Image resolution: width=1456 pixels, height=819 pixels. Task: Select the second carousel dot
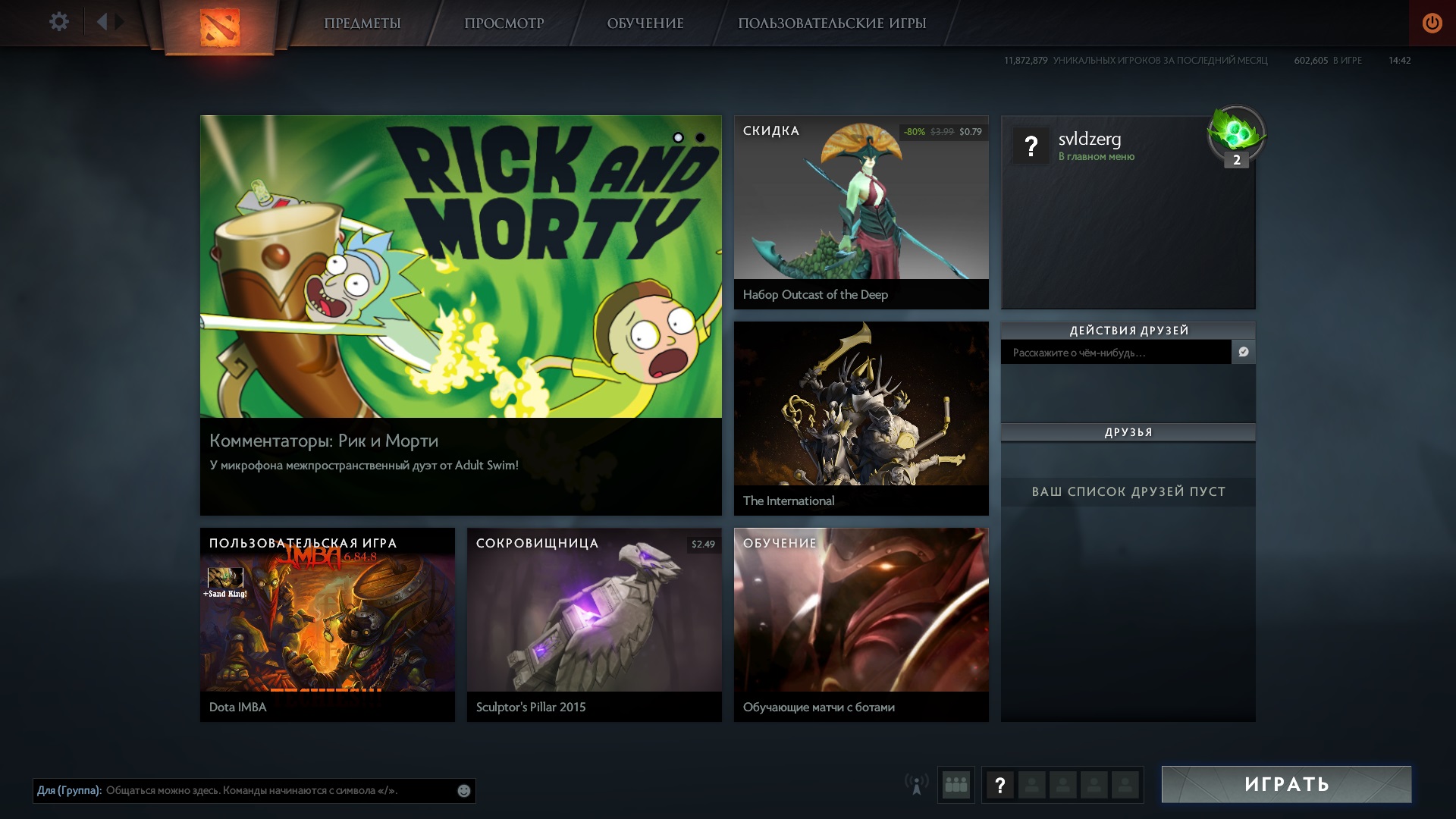(x=700, y=137)
